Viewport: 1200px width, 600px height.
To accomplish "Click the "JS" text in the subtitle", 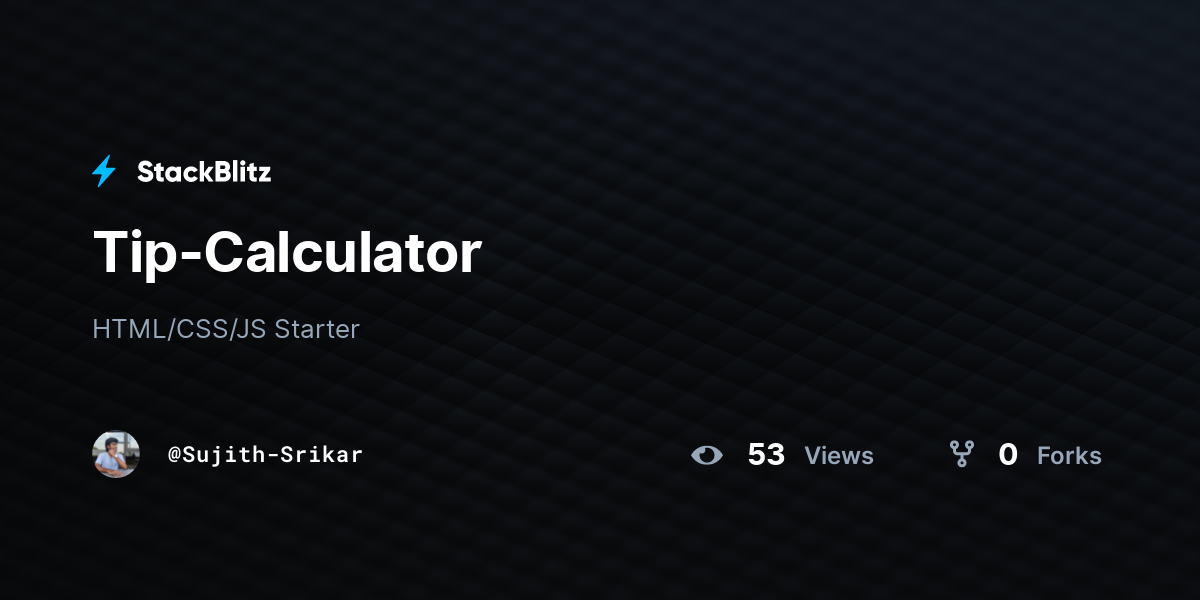I will coord(251,329).
